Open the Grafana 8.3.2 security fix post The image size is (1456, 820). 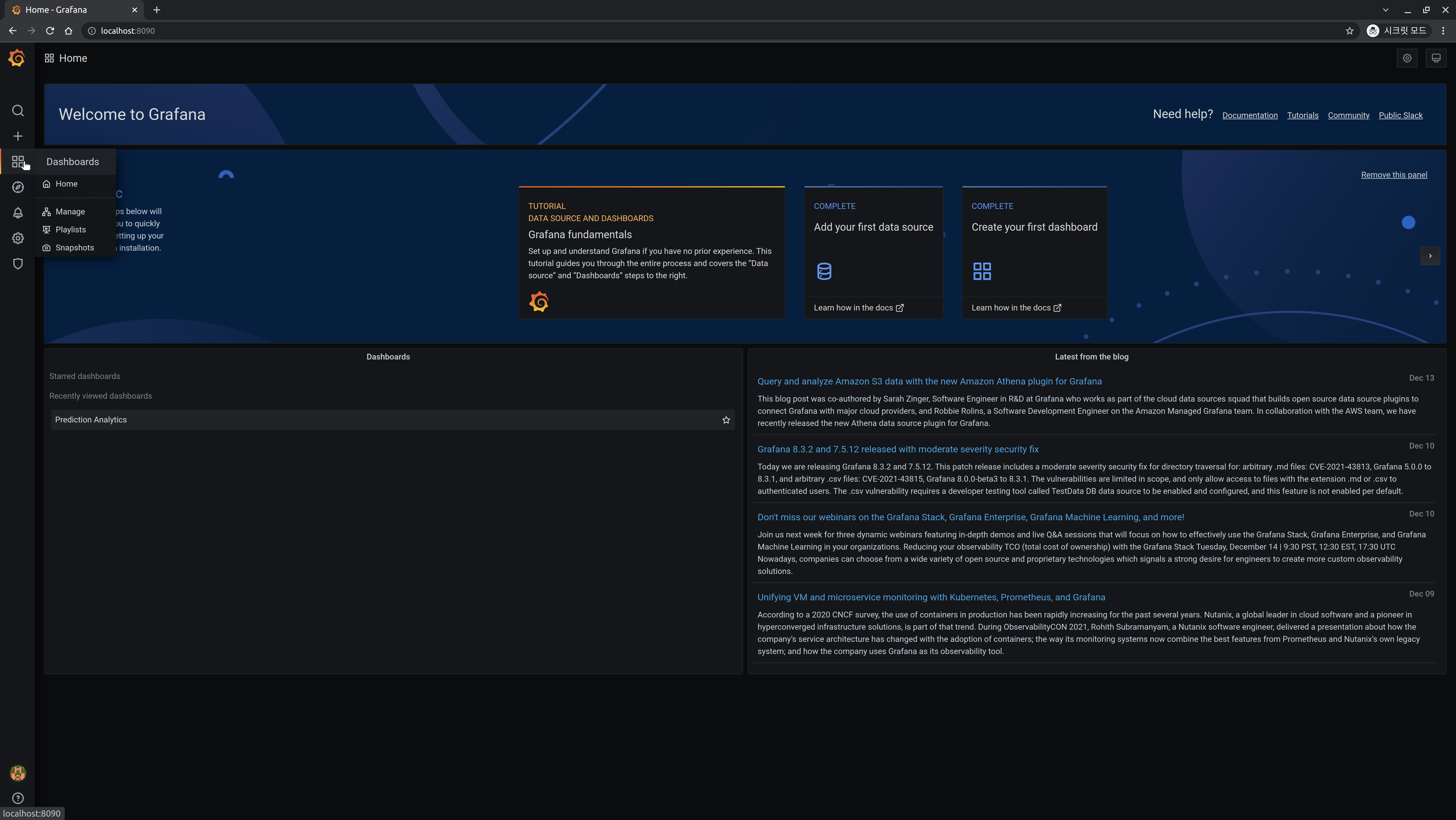click(898, 449)
